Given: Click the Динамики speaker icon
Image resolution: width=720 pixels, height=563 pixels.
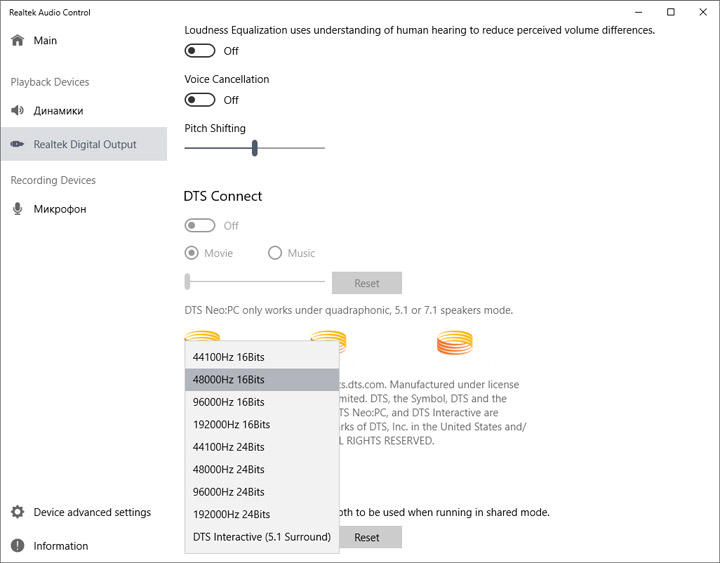Looking at the screenshot, I should pyautogui.click(x=17, y=111).
